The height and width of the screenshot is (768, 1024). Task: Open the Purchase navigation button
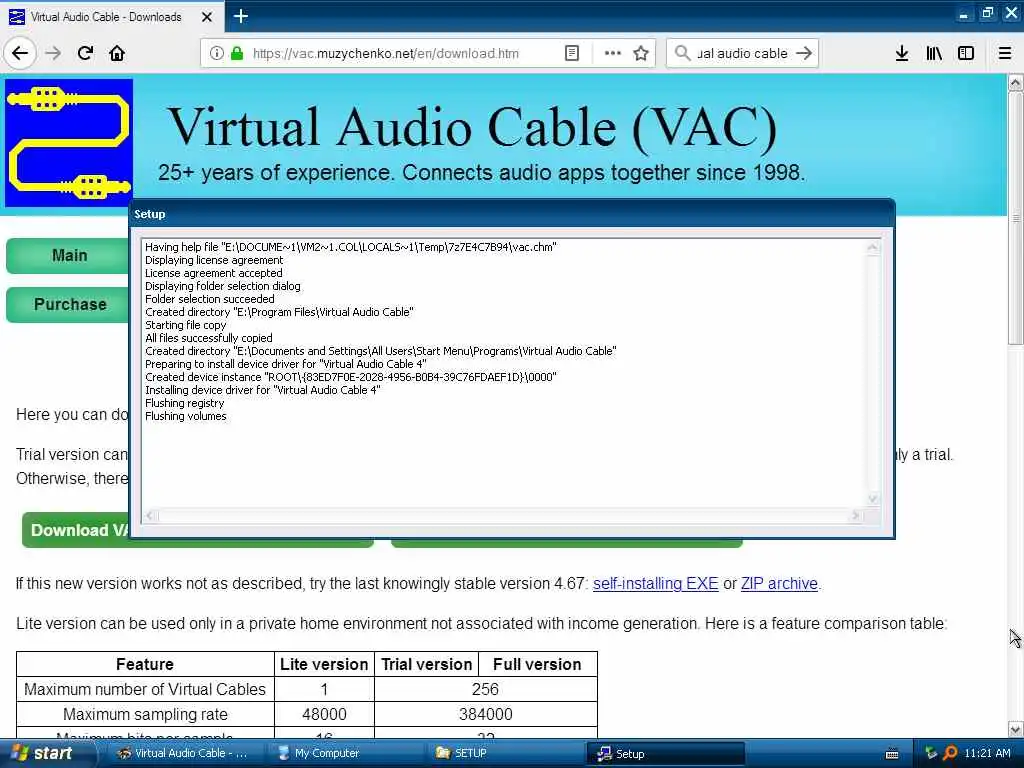pyautogui.click(x=68, y=304)
